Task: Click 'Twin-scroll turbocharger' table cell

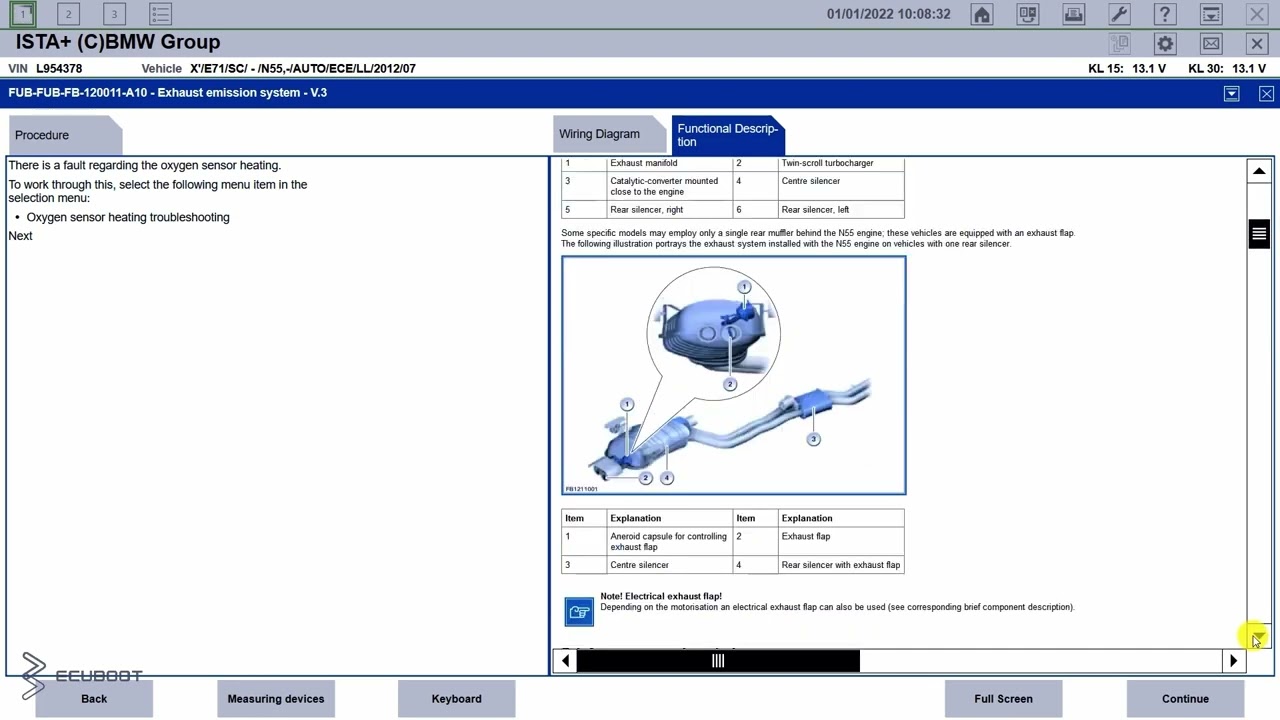Action: [841, 164]
